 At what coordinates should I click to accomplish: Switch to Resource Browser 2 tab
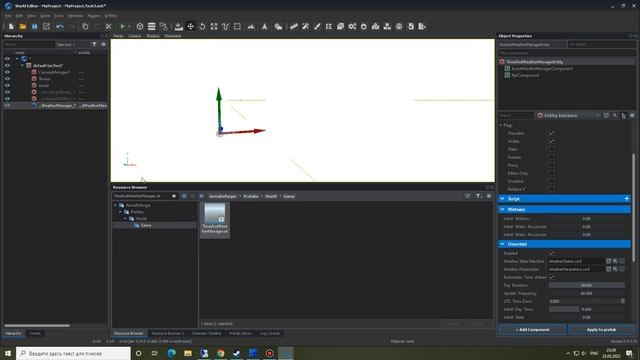click(x=167, y=333)
